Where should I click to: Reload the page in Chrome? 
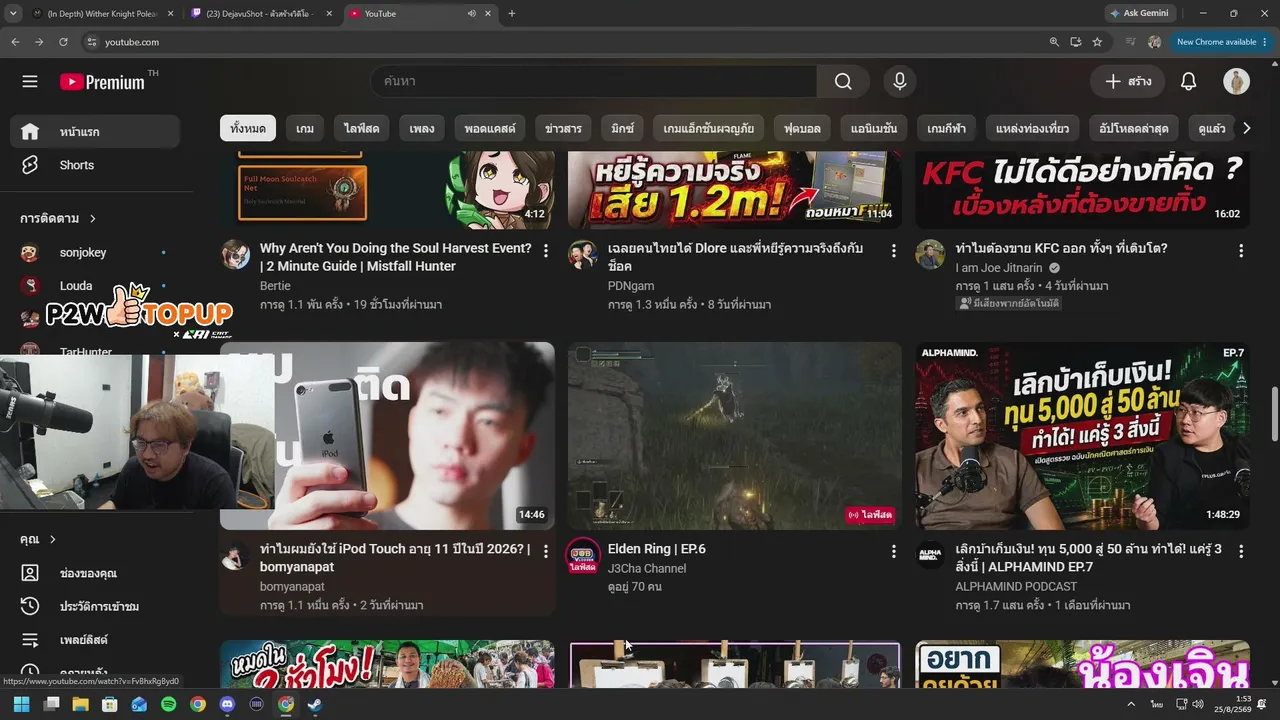(x=63, y=42)
